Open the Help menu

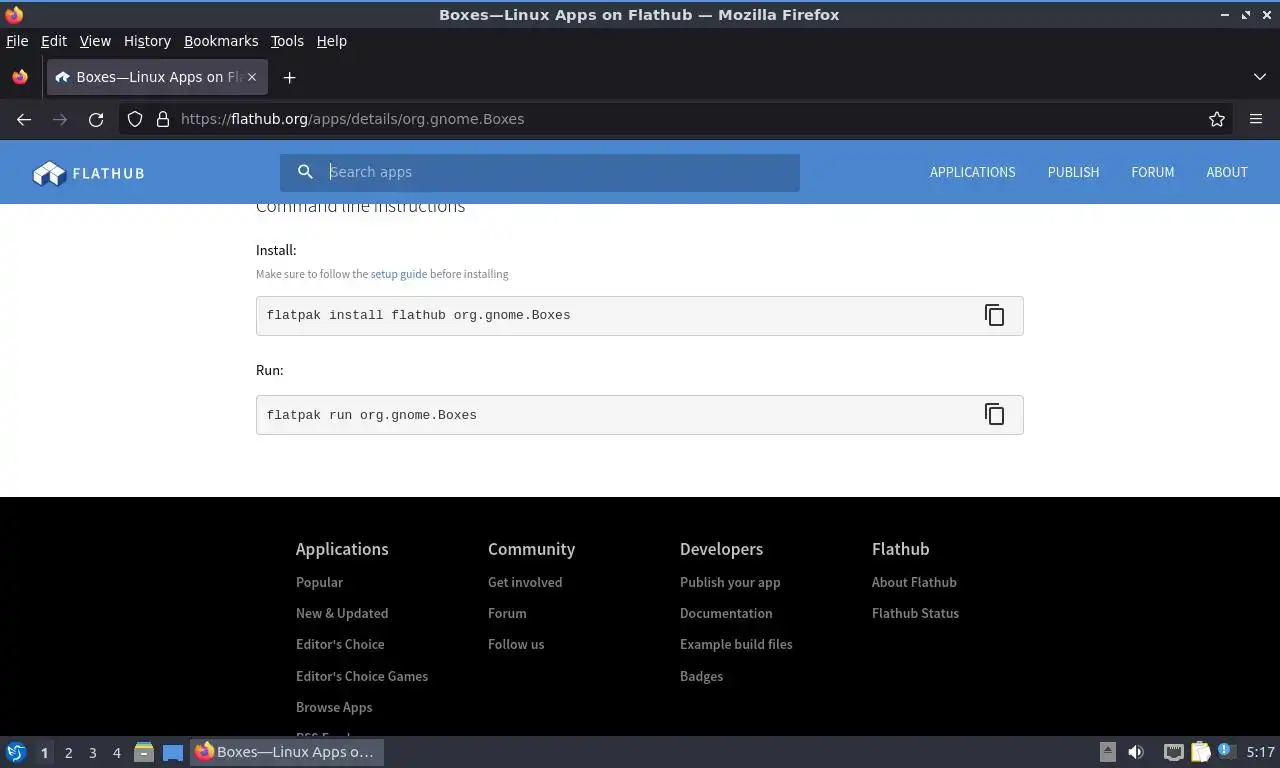click(331, 41)
